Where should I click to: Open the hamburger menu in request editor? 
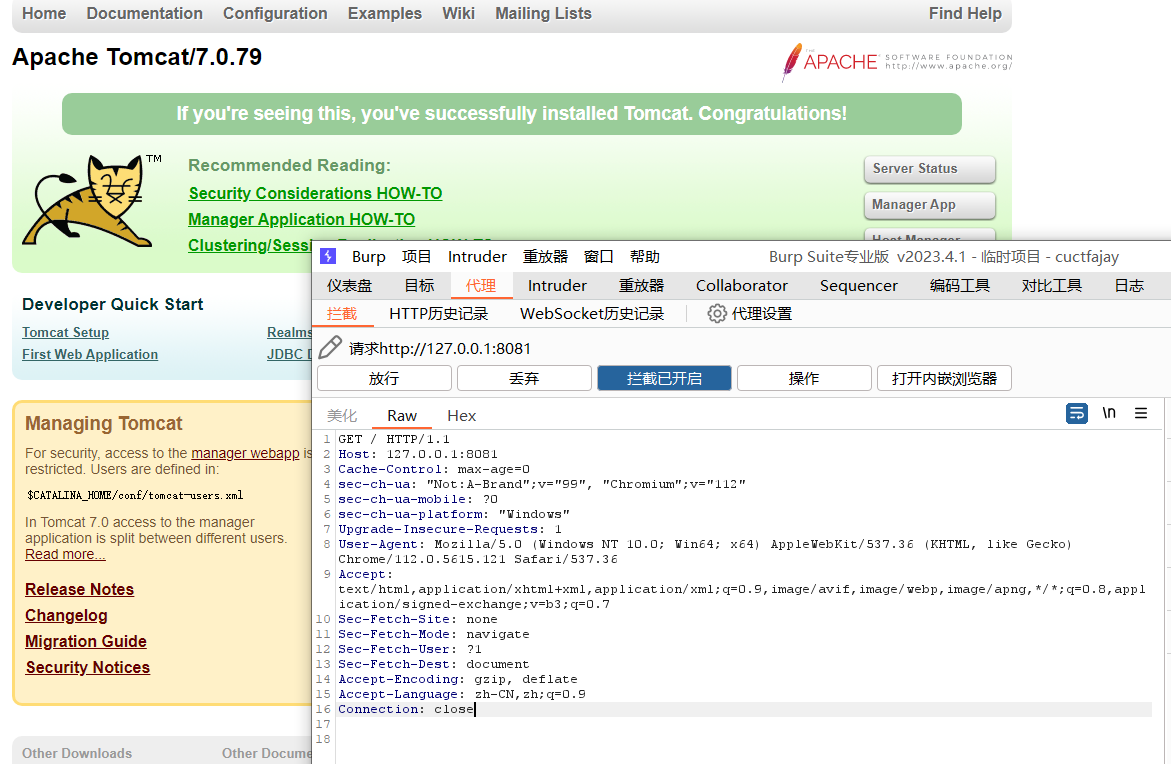[x=1141, y=413]
